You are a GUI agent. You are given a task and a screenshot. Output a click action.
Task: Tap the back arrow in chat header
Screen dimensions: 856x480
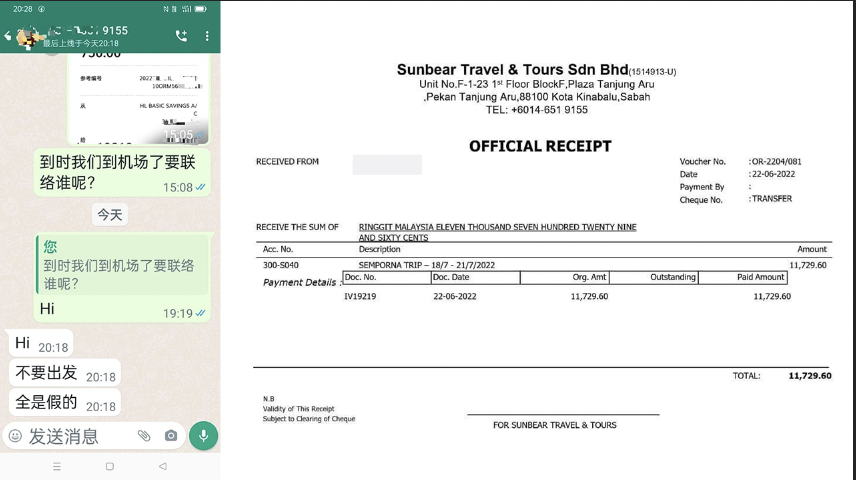(8, 36)
